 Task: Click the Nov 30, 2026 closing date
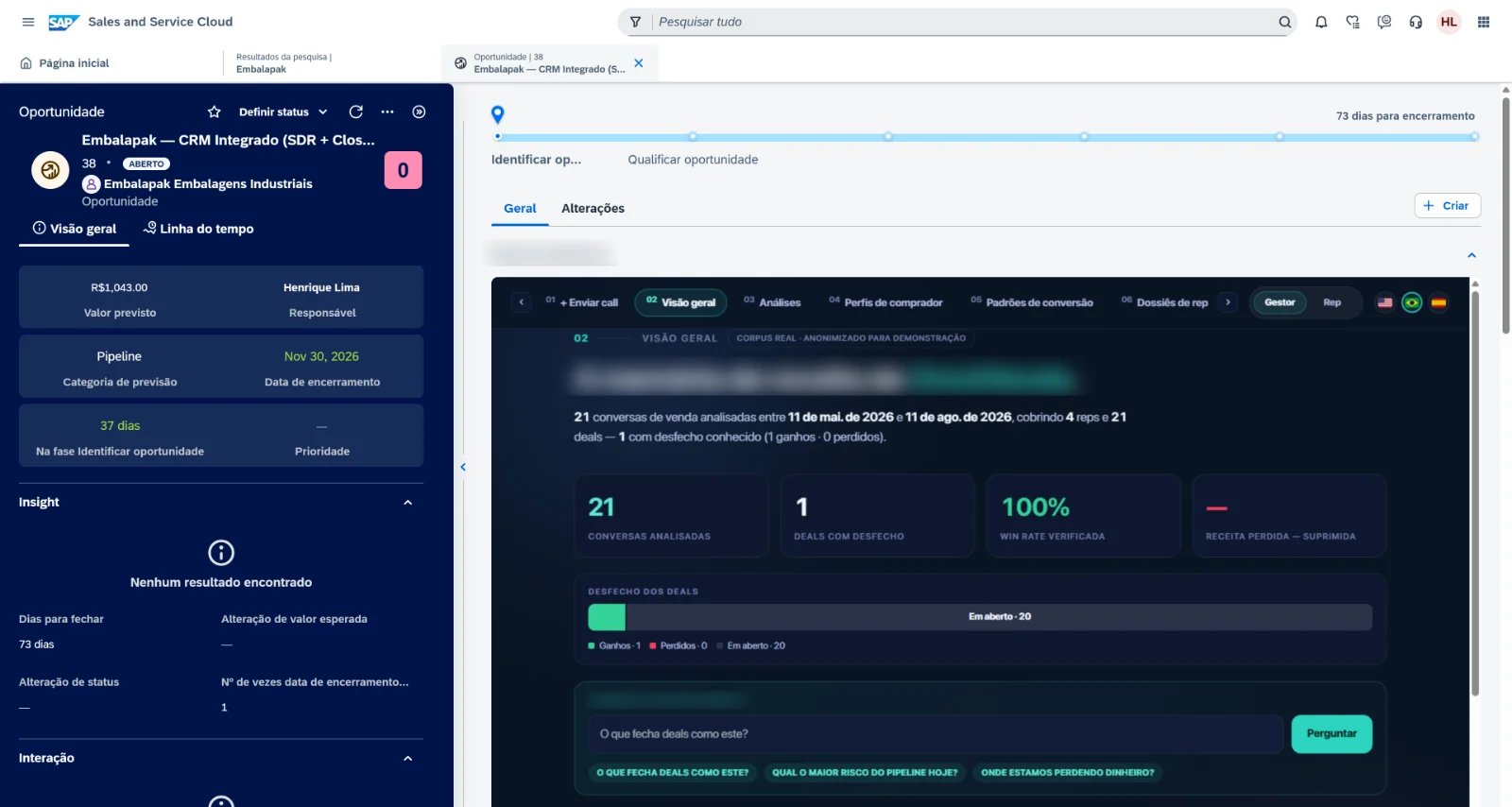point(321,356)
